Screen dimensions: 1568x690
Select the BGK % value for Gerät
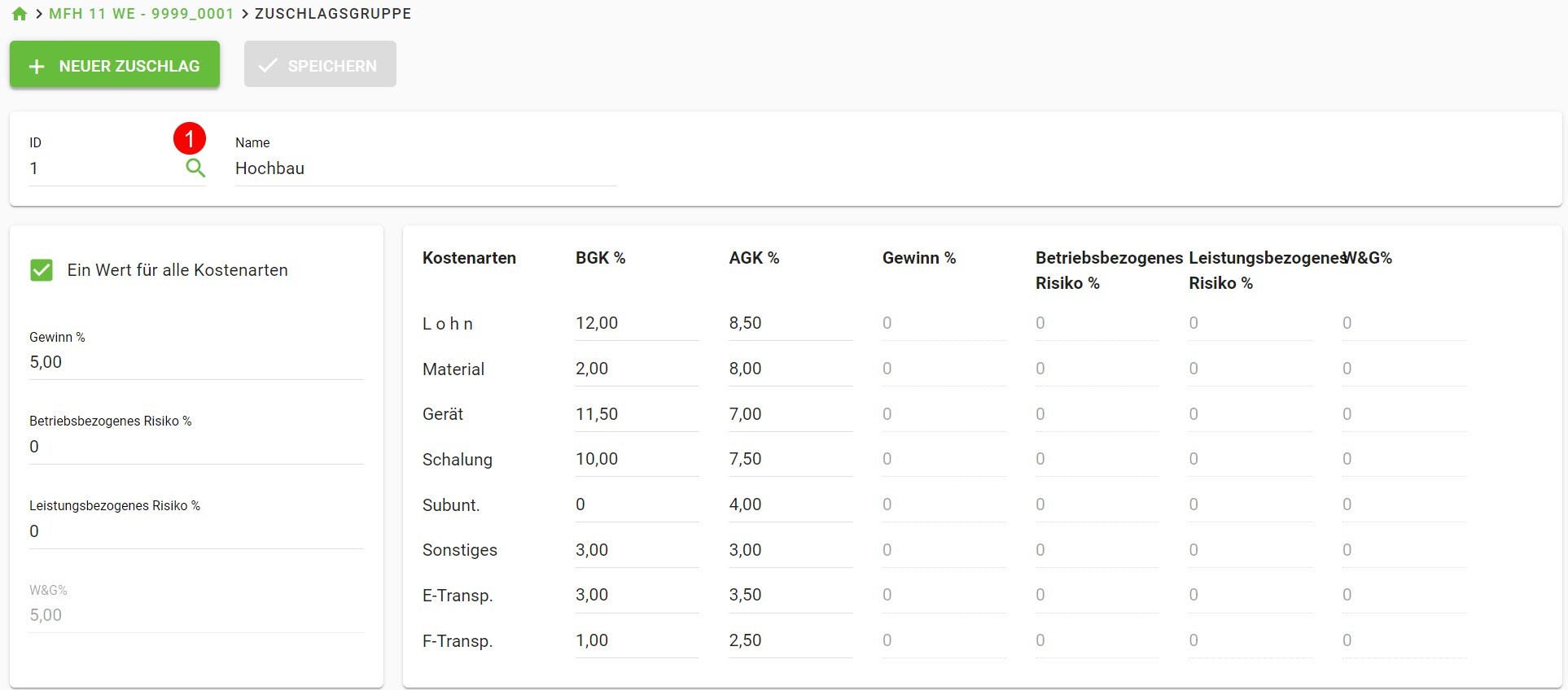pos(636,414)
